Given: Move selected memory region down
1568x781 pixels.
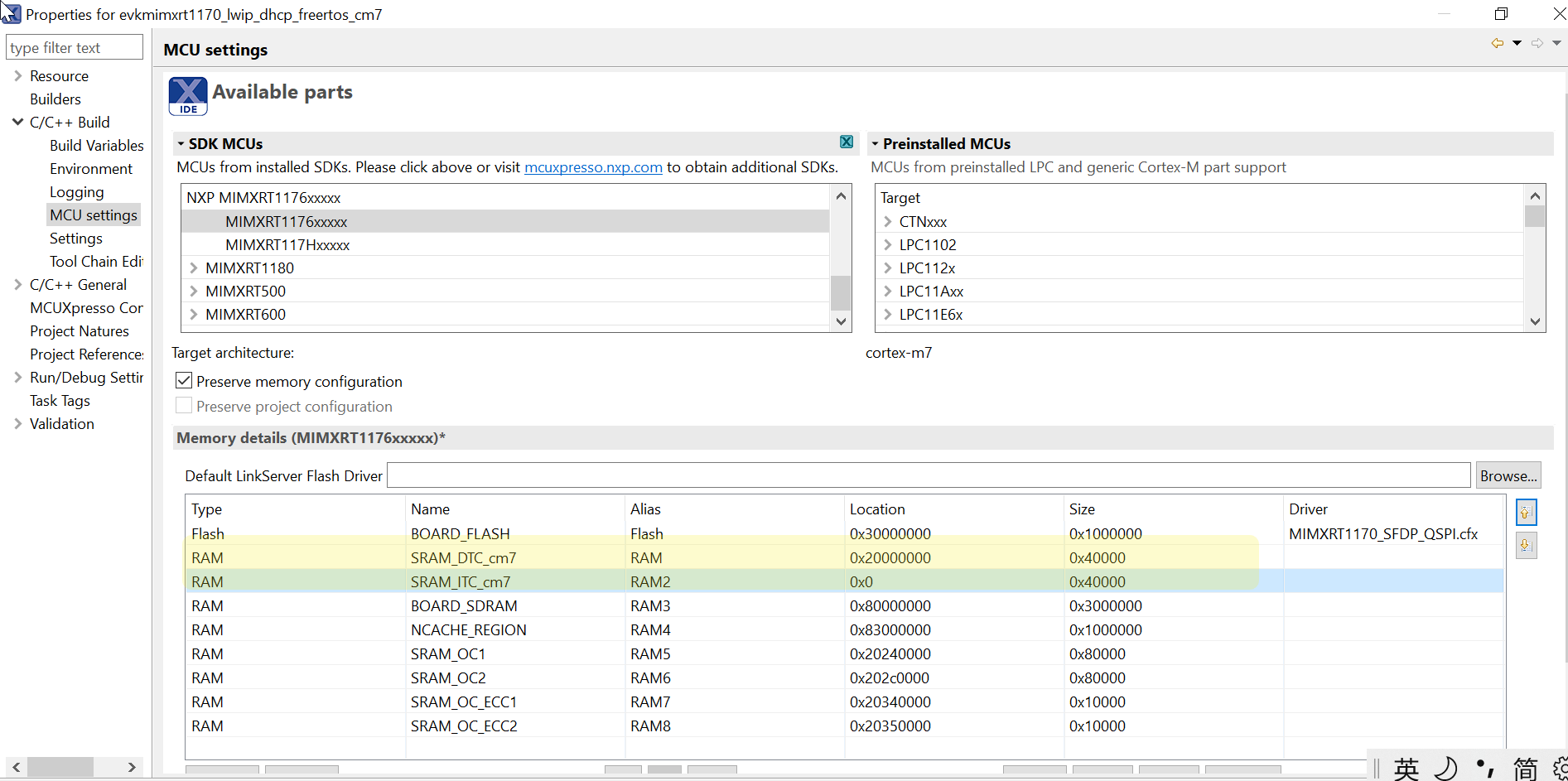Looking at the screenshot, I should [x=1526, y=545].
